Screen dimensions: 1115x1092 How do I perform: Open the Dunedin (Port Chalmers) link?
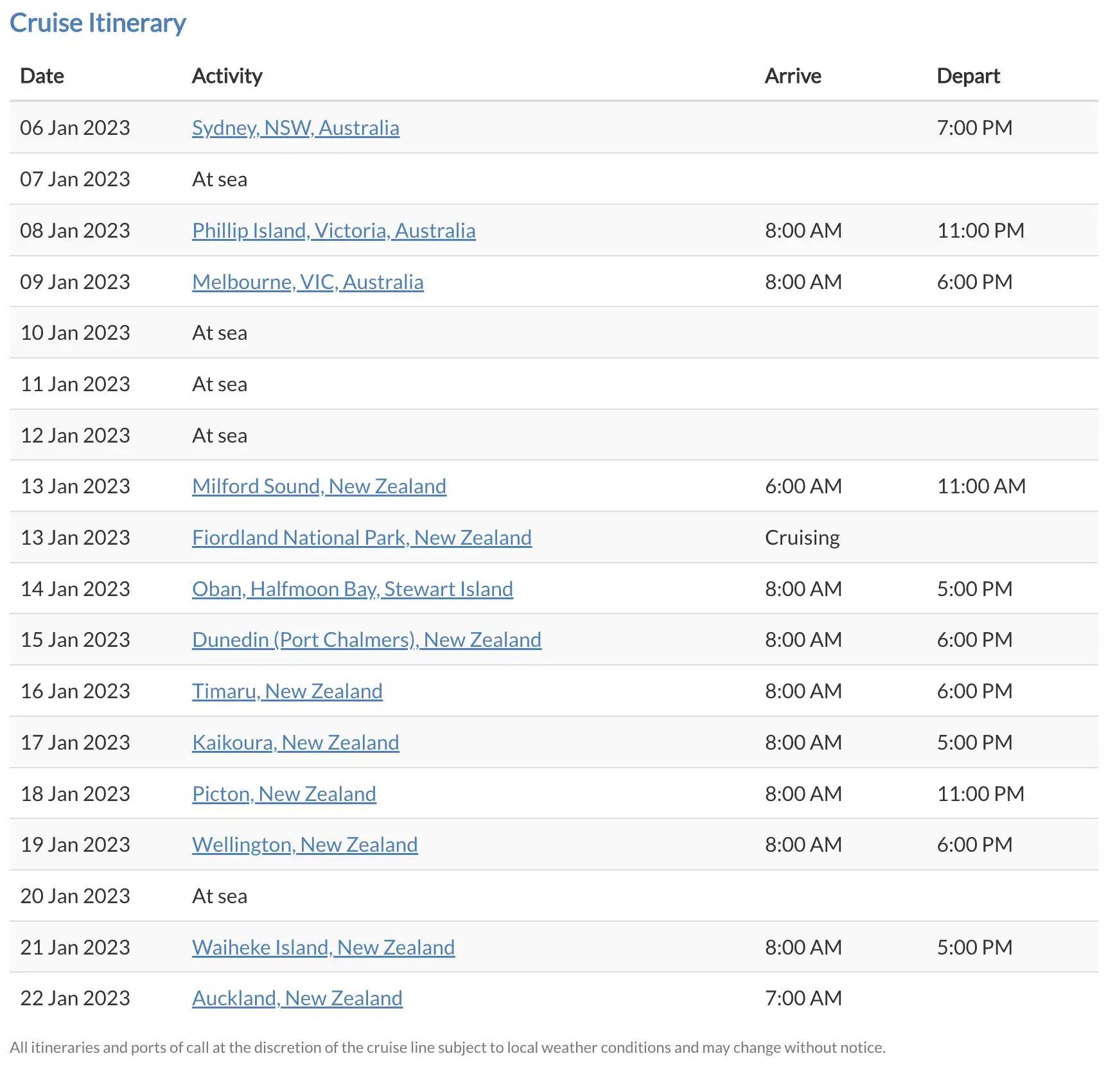[366, 640]
